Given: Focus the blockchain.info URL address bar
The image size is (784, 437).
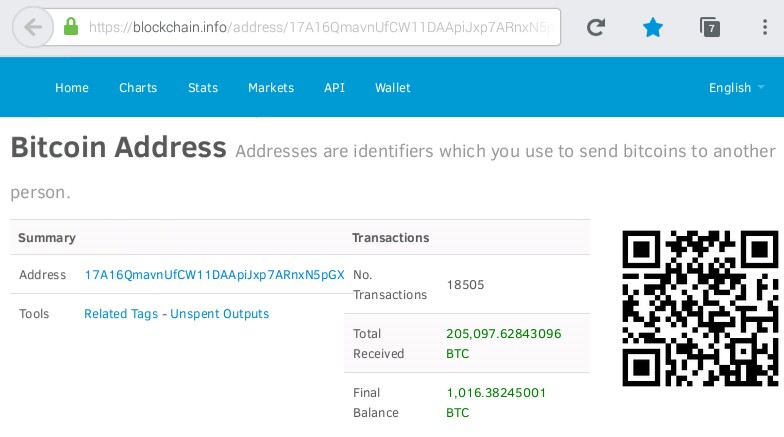Looking at the screenshot, I should [x=320, y=27].
